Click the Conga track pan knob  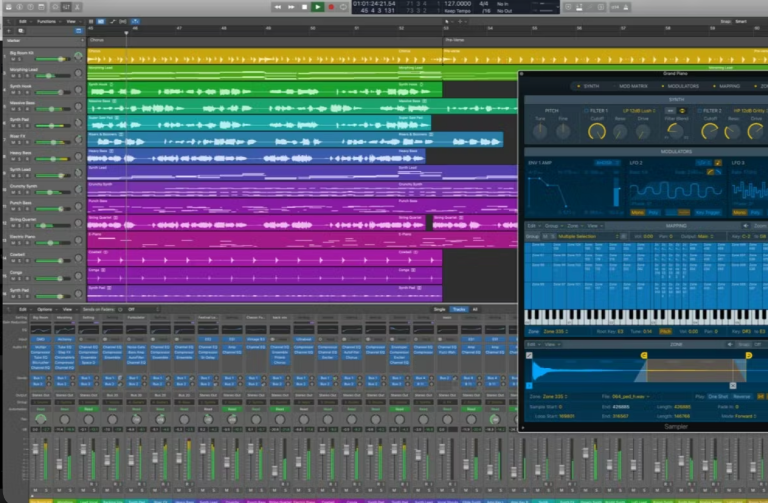point(78,277)
